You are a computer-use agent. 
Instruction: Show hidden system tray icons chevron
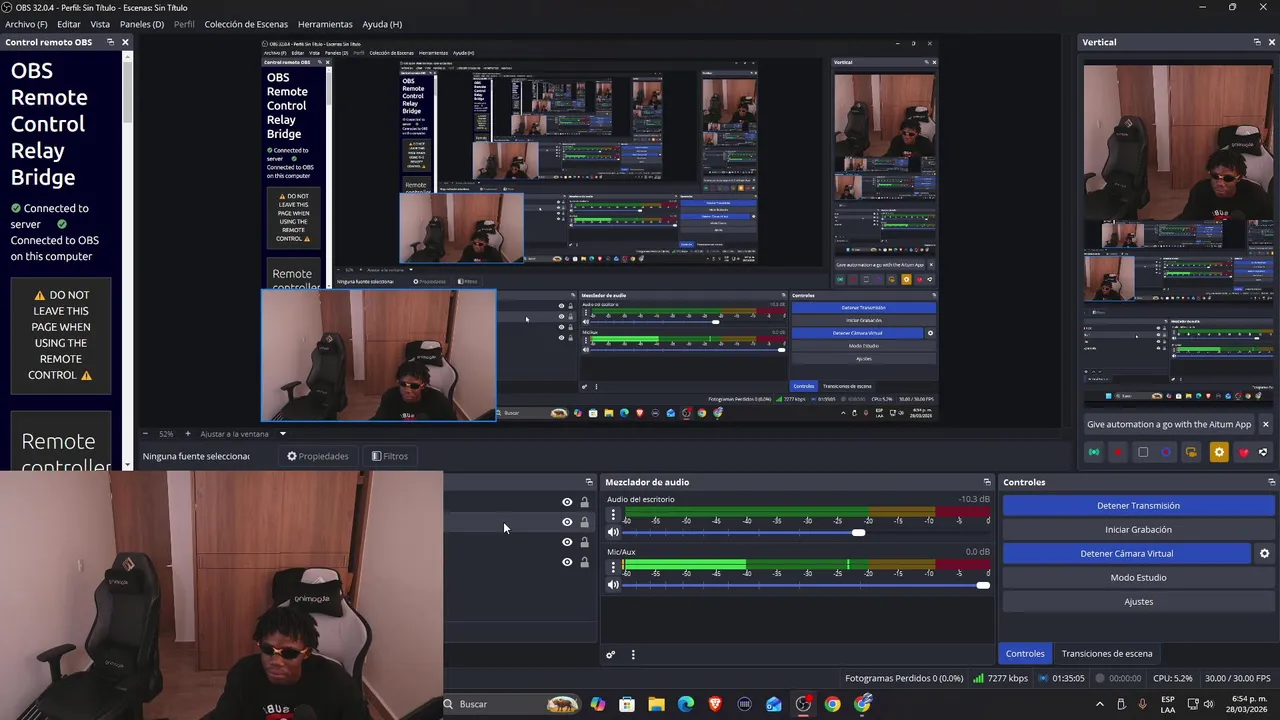(x=1100, y=704)
